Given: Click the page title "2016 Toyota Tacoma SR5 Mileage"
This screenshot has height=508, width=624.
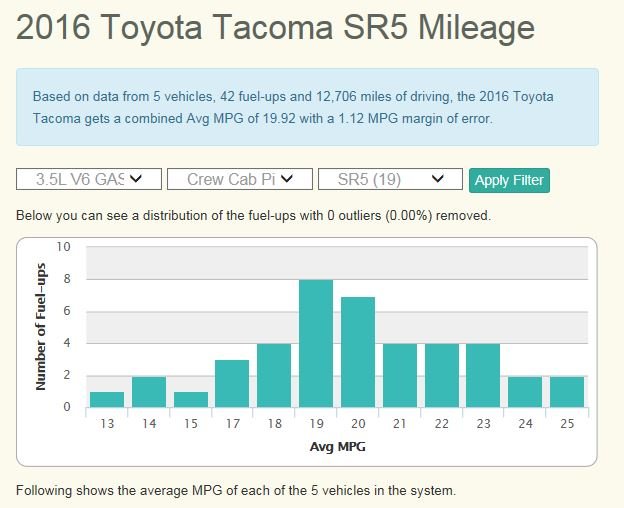Looking at the screenshot, I should pos(275,27).
